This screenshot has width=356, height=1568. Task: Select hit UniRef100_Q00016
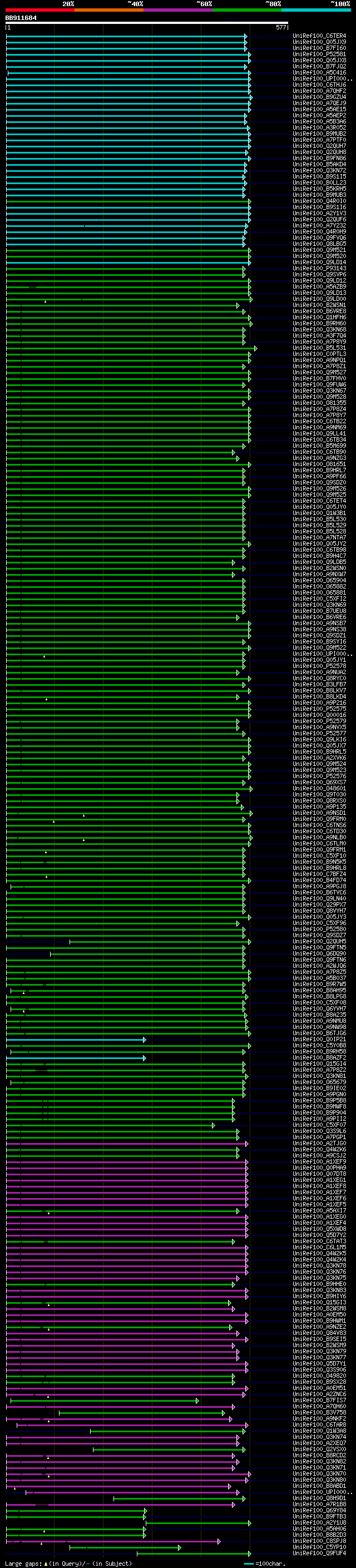tap(319, 715)
